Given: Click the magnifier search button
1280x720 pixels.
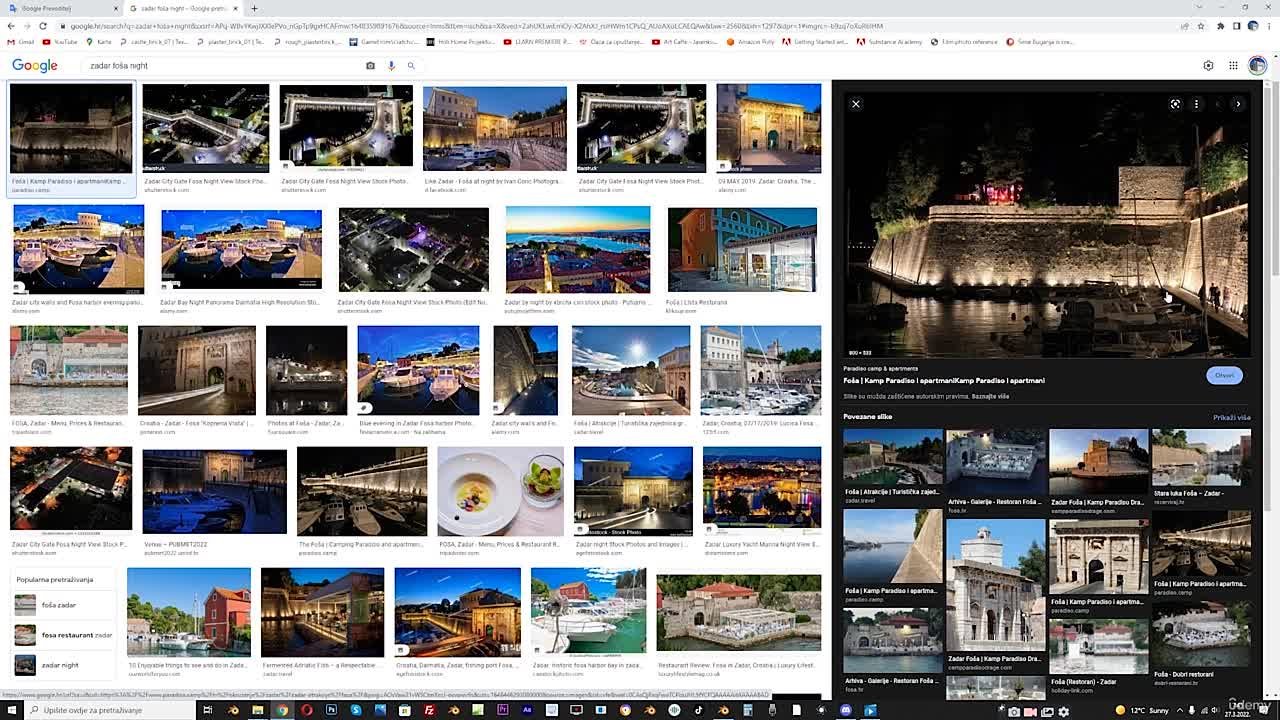Looking at the screenshot, I should coord(410,66).
